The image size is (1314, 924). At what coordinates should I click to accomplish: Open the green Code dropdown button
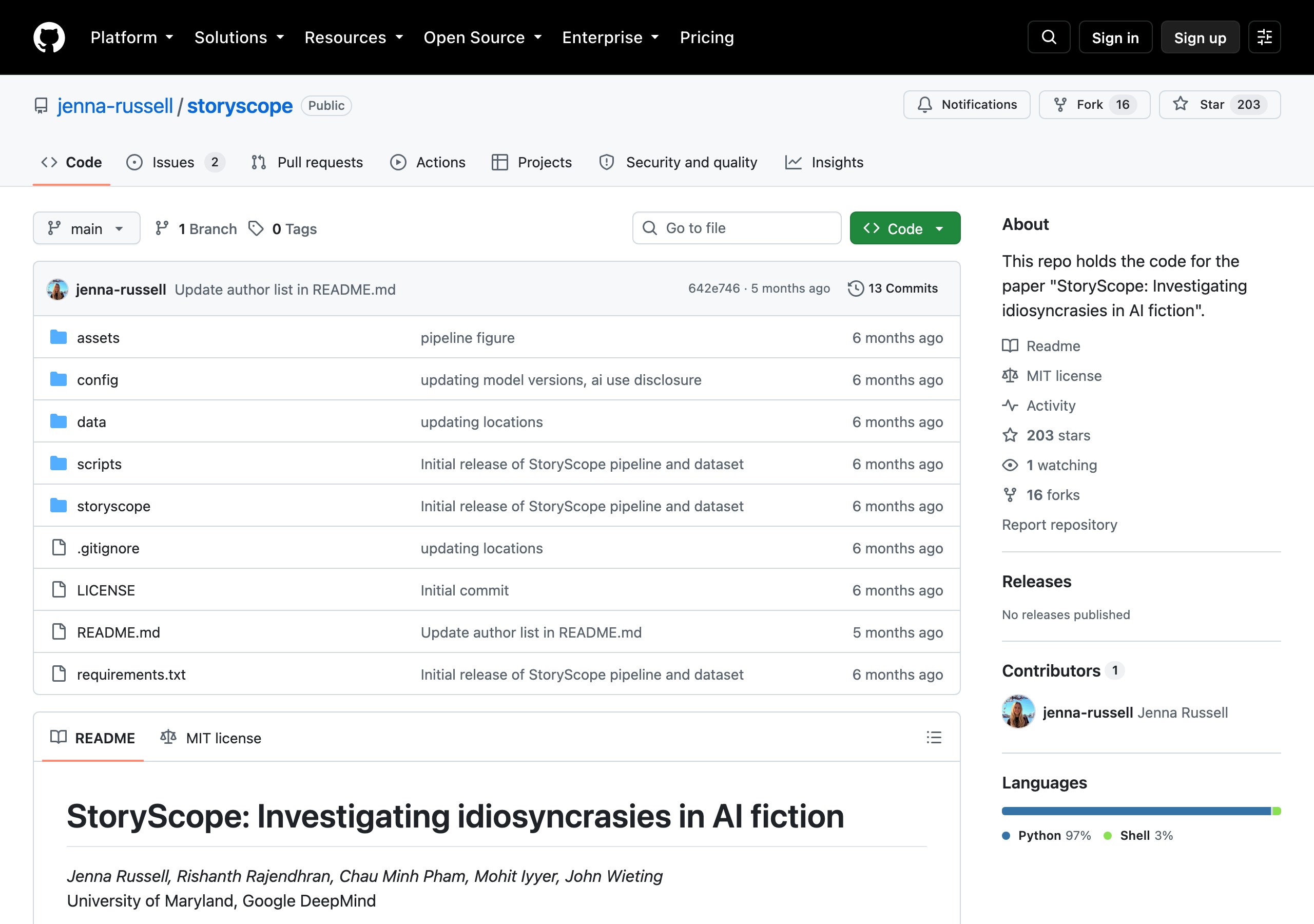tap(905, 228)
